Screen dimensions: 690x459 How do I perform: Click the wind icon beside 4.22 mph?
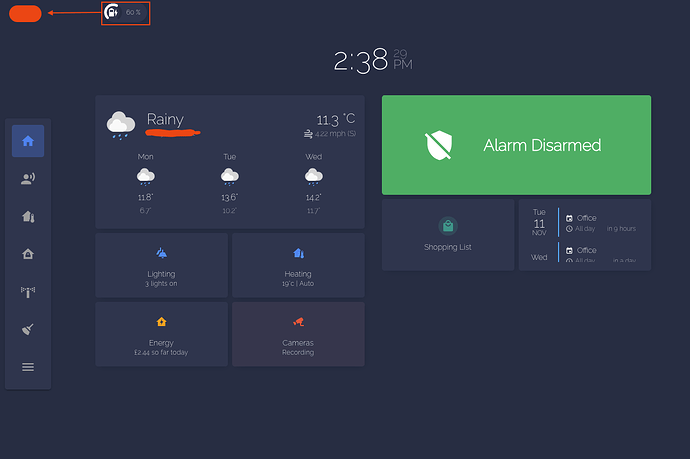coord(308,134)
